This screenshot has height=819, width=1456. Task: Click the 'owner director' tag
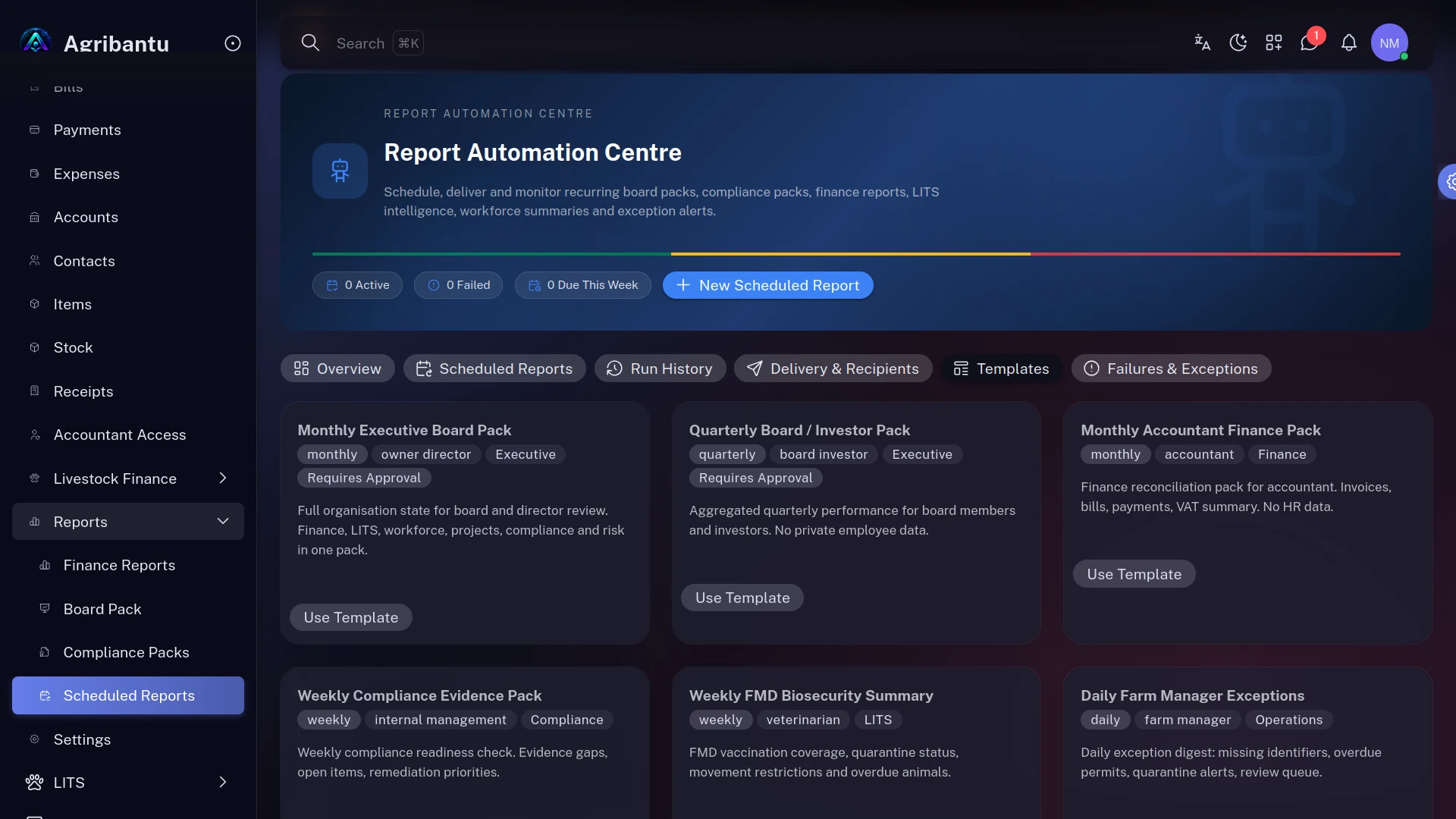click(425, 454)
